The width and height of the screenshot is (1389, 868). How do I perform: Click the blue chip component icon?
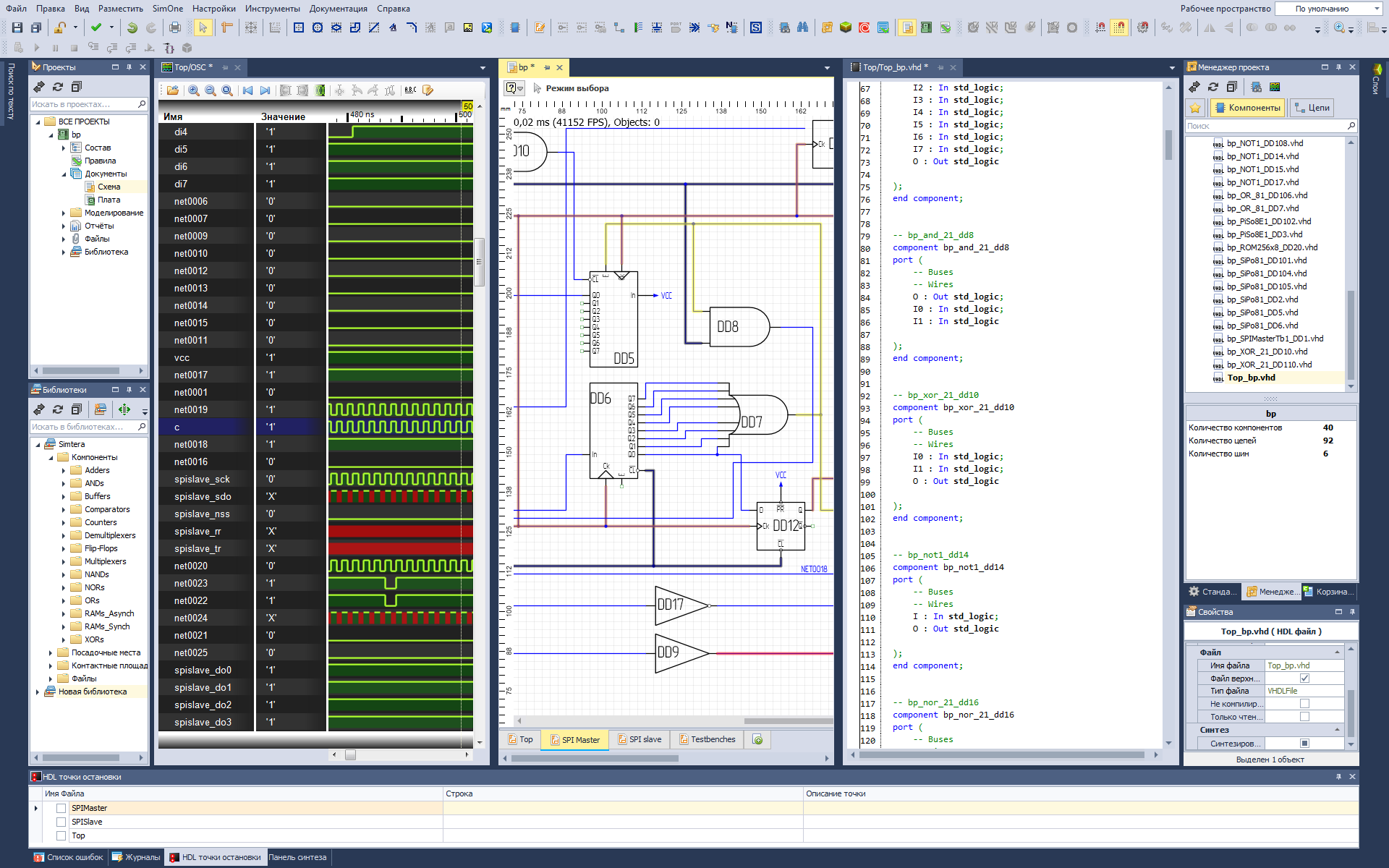point(514,27)
